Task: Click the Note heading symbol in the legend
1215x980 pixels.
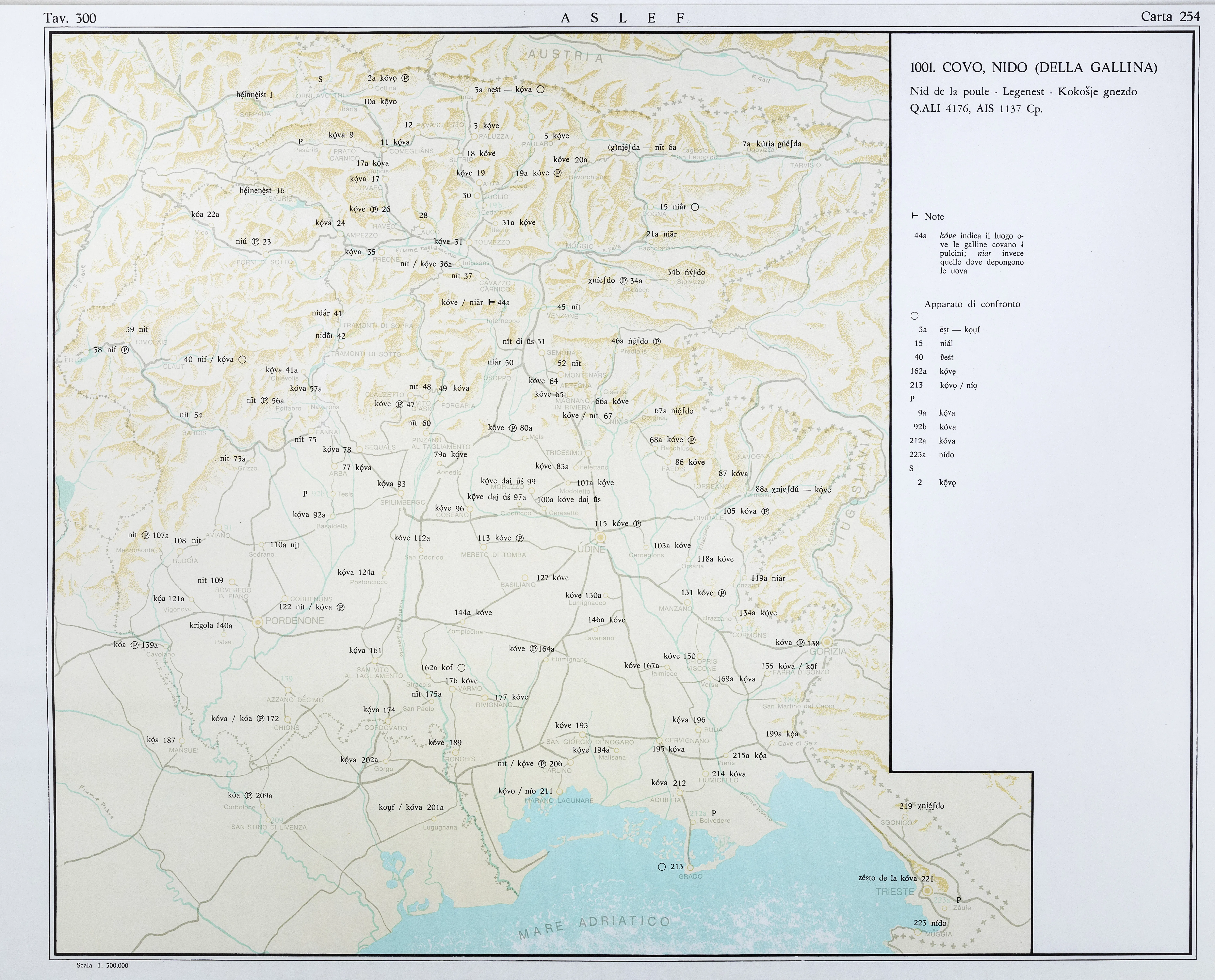Action: 915,216
